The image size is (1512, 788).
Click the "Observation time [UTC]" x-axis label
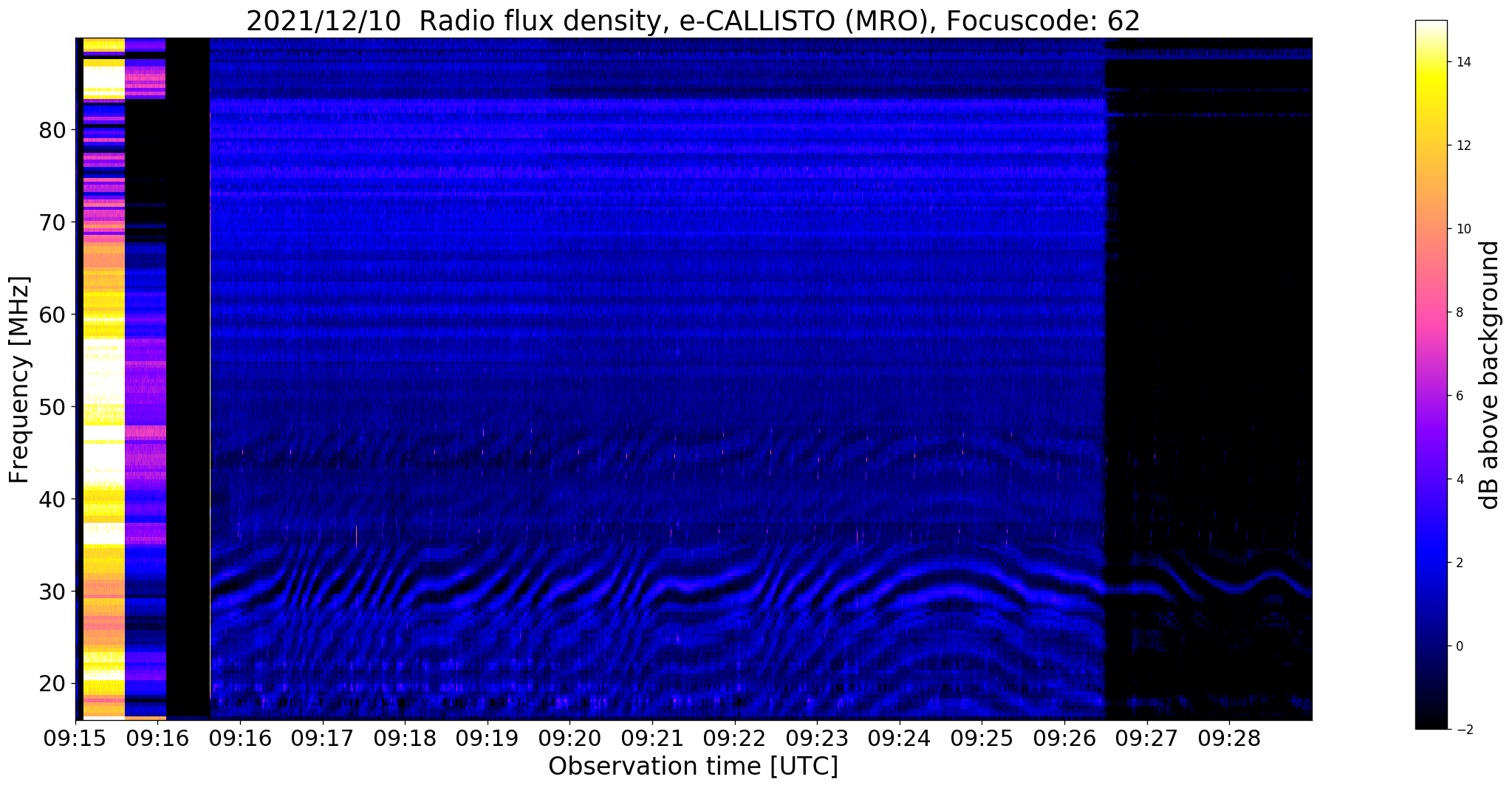(693, 767)
